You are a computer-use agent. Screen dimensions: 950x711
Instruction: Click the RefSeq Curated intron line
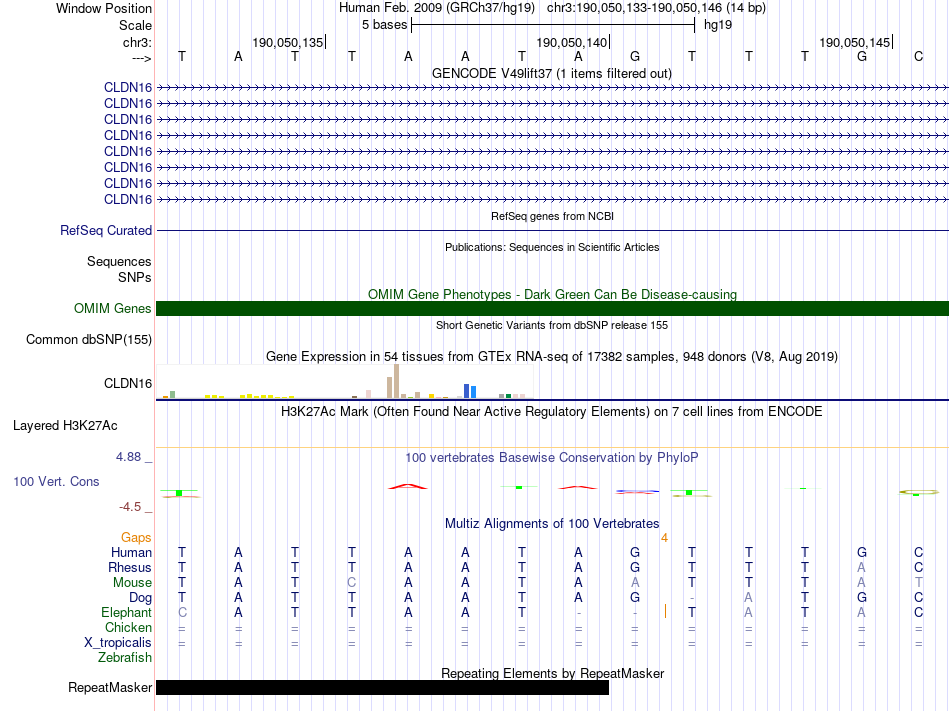[552, 231]
